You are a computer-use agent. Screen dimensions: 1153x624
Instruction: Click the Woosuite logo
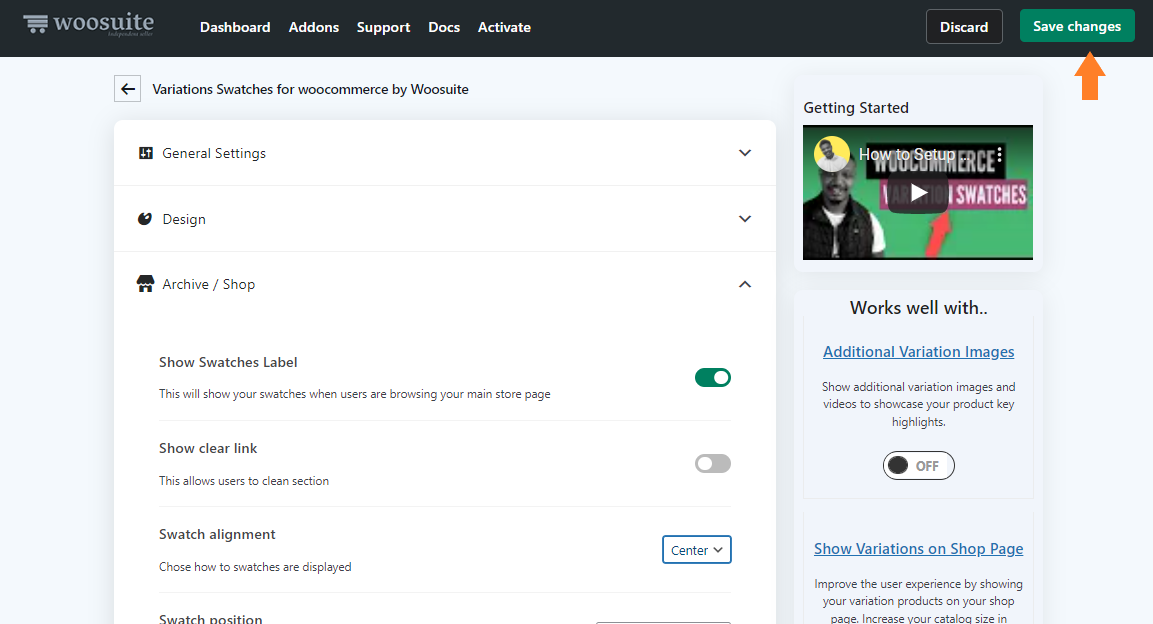point(88,24)
